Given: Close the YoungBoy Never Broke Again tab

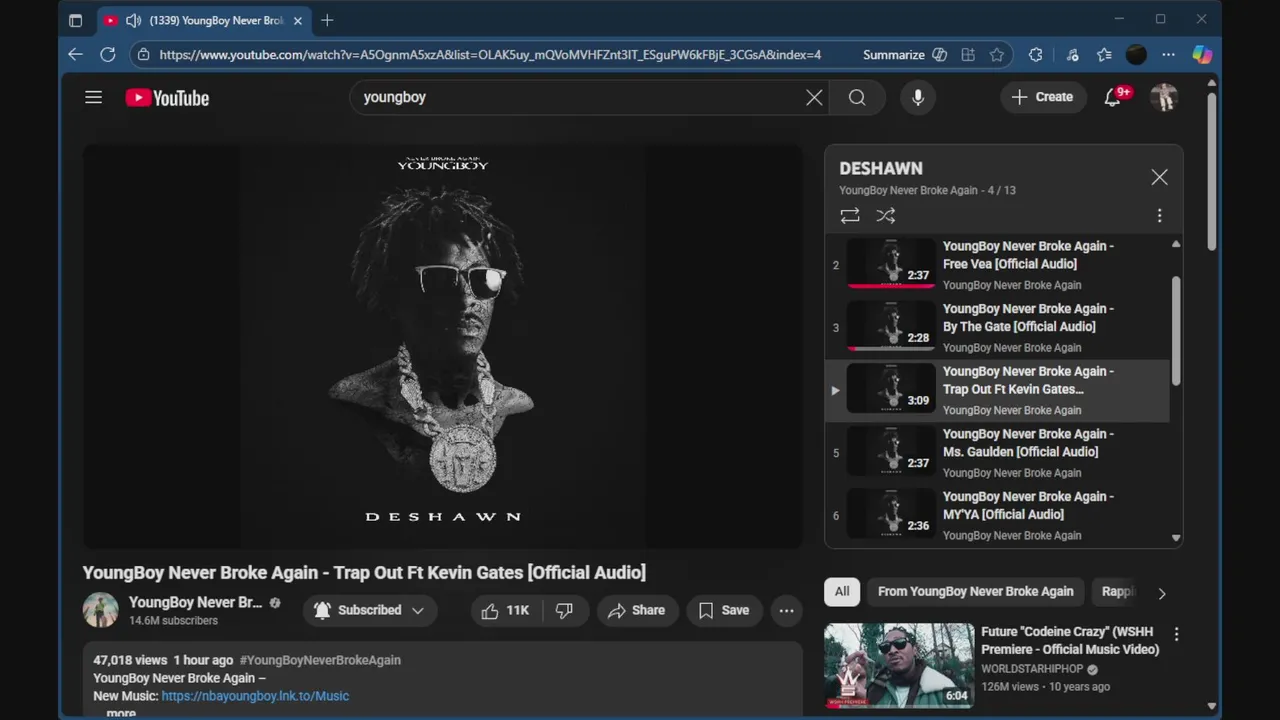Looking at the screenshot, I should click(297, 20).
